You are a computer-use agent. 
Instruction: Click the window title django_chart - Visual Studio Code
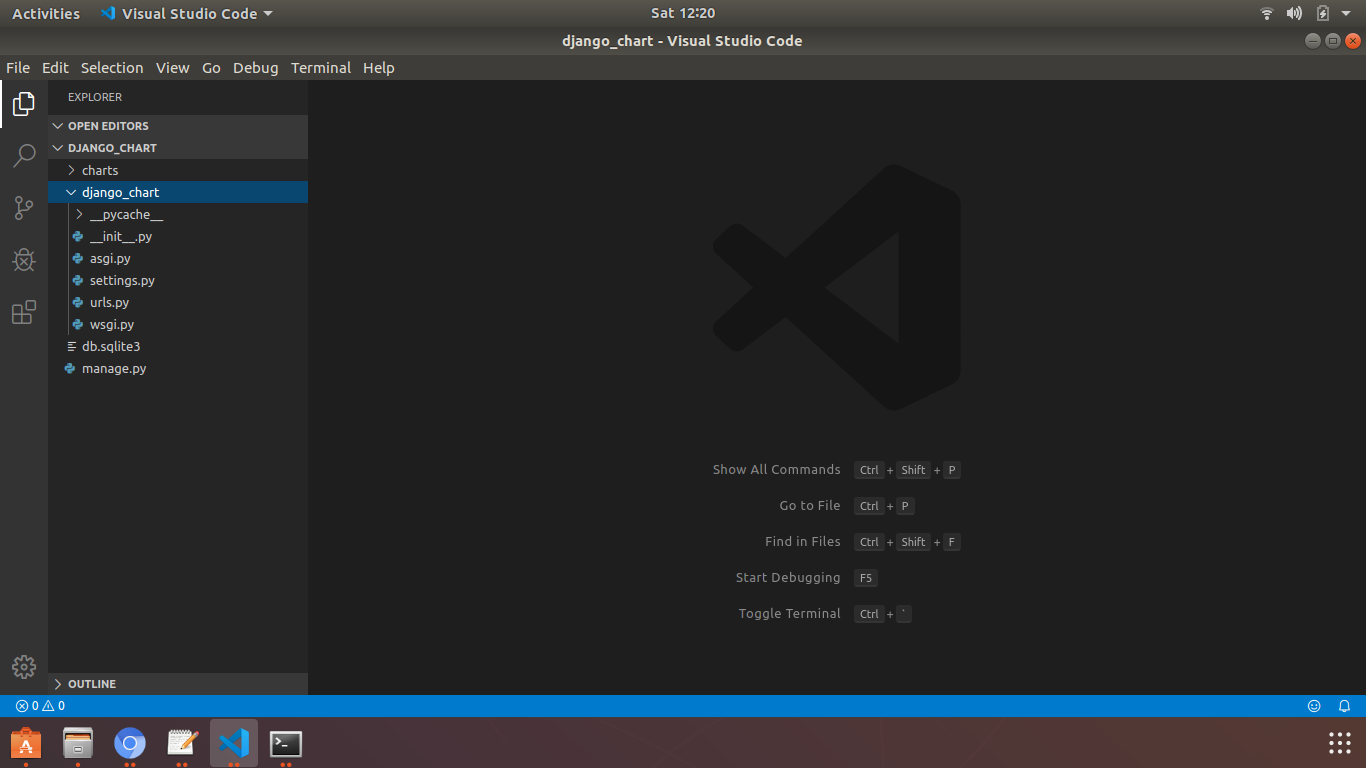tap(682, 41)
